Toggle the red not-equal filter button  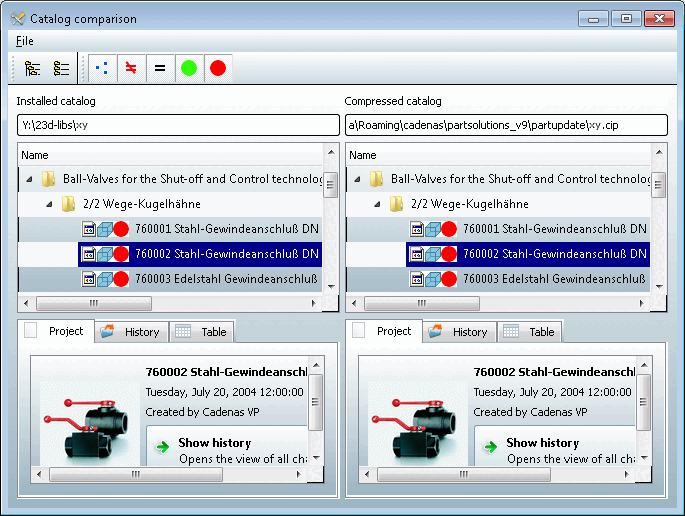click(x=131, y=69)
